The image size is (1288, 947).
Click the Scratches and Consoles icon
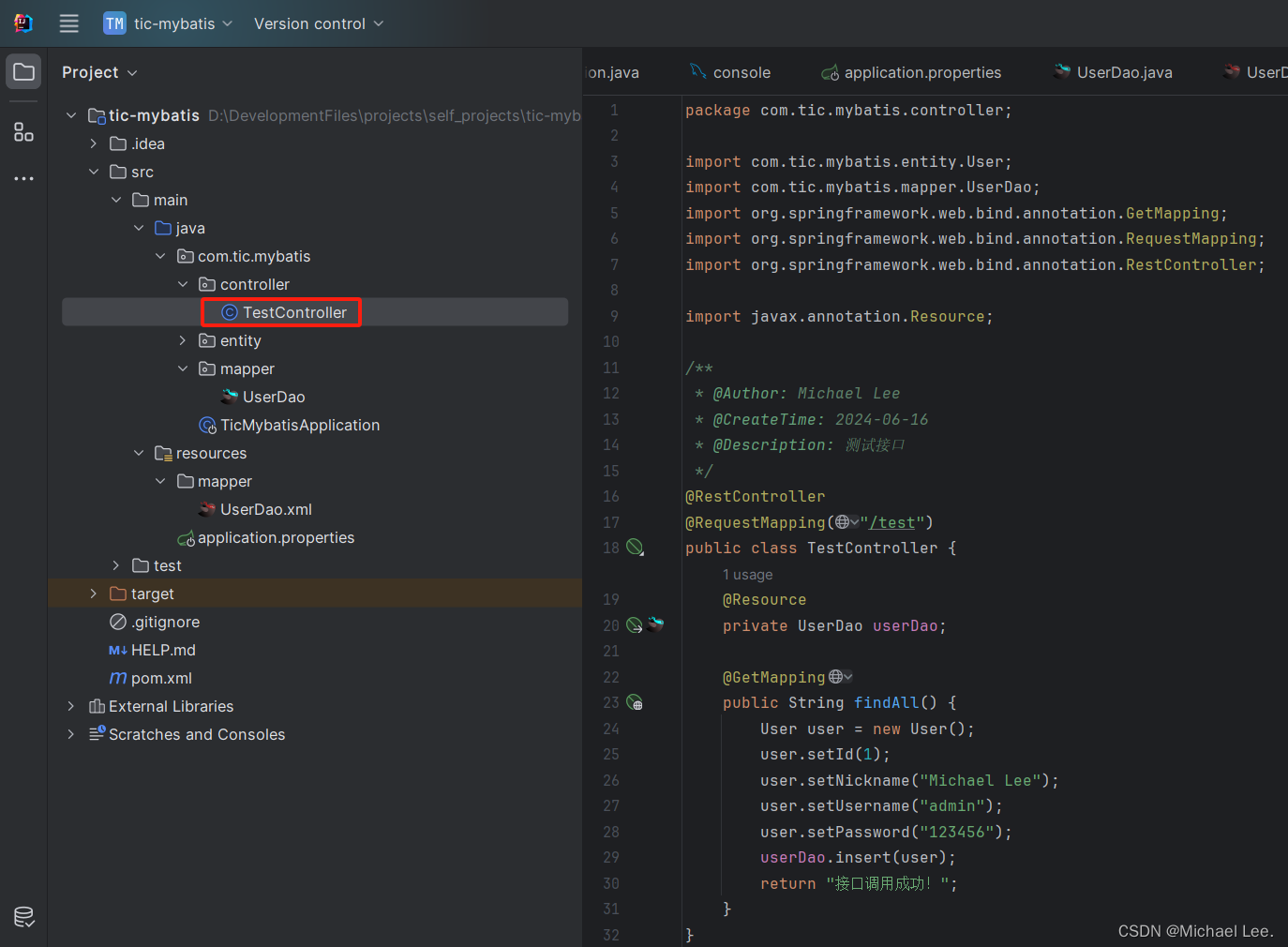coord(97,734)
